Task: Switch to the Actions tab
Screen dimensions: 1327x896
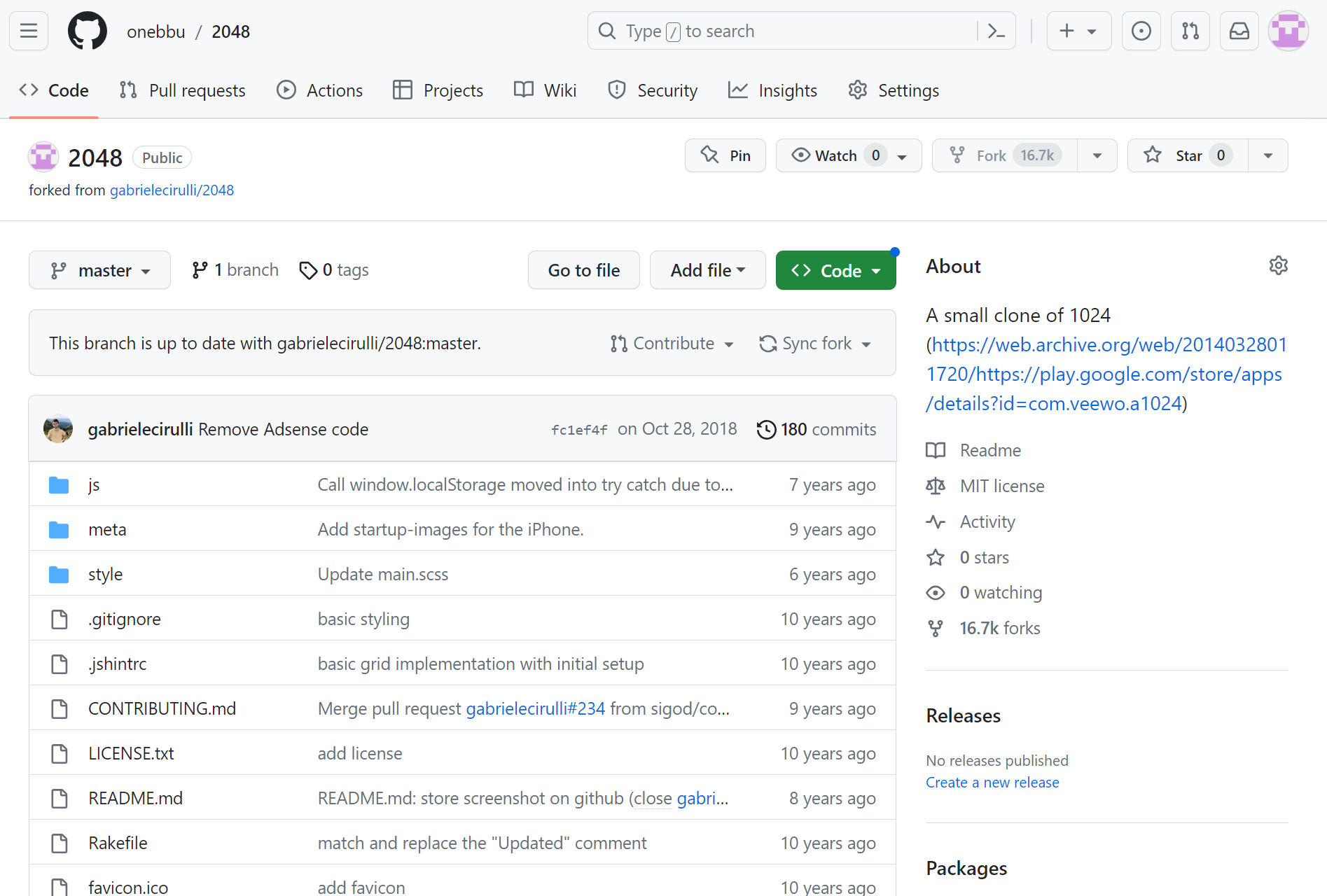Action: click(x=319, y=90)
